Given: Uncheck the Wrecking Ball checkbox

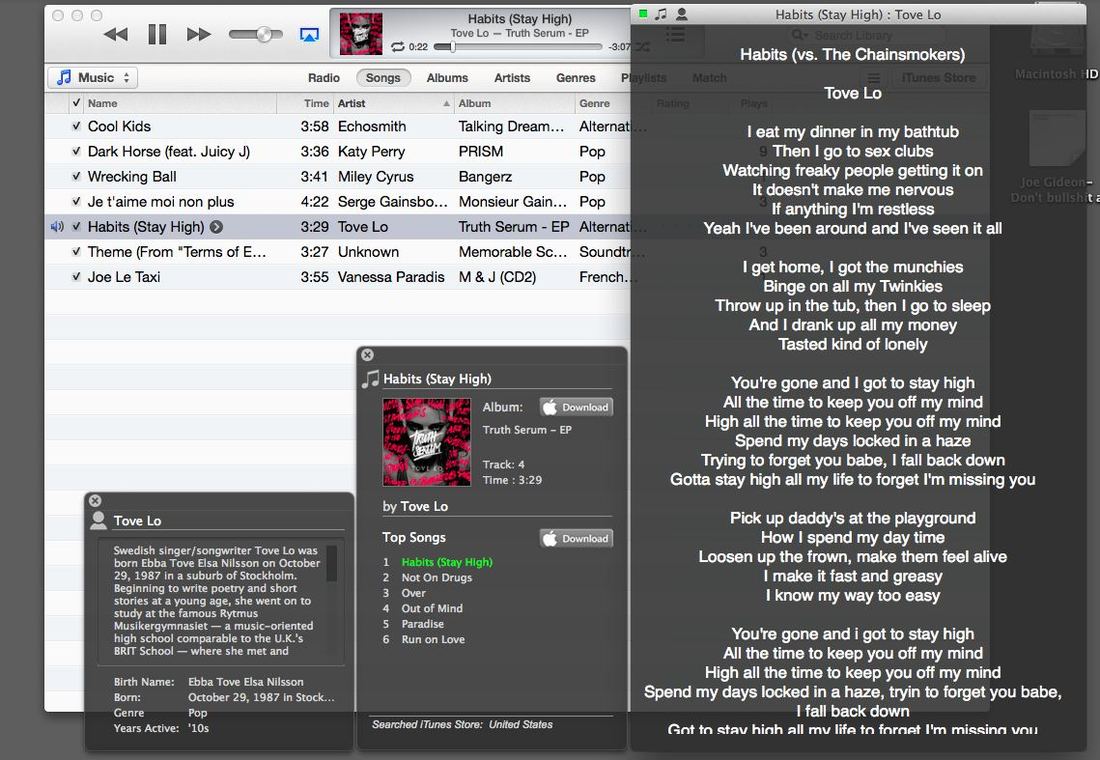Looking at the screenshot, I should pos(76,177).
